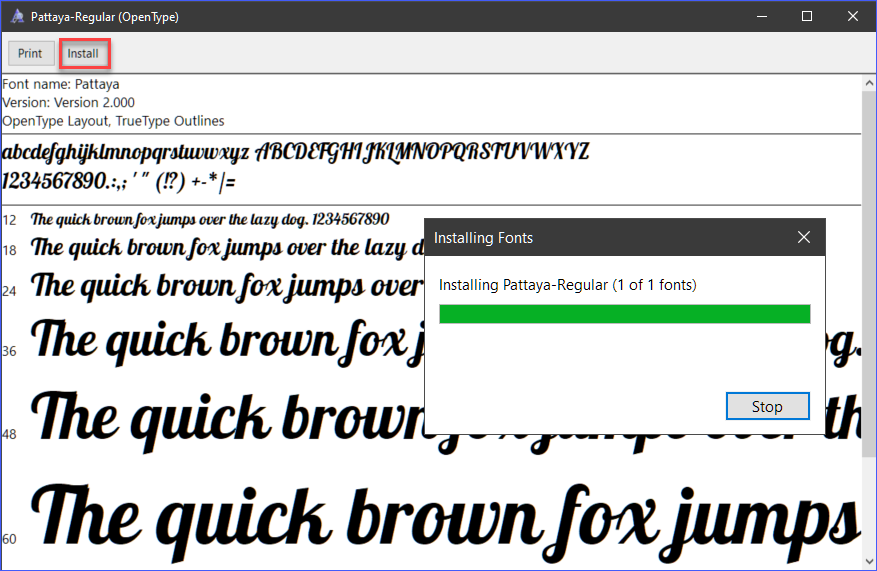Image resolution: width=877 pixels, height=571 pixels.
Task: Maximize the Pattaya-Regular window
Action: 807,16
